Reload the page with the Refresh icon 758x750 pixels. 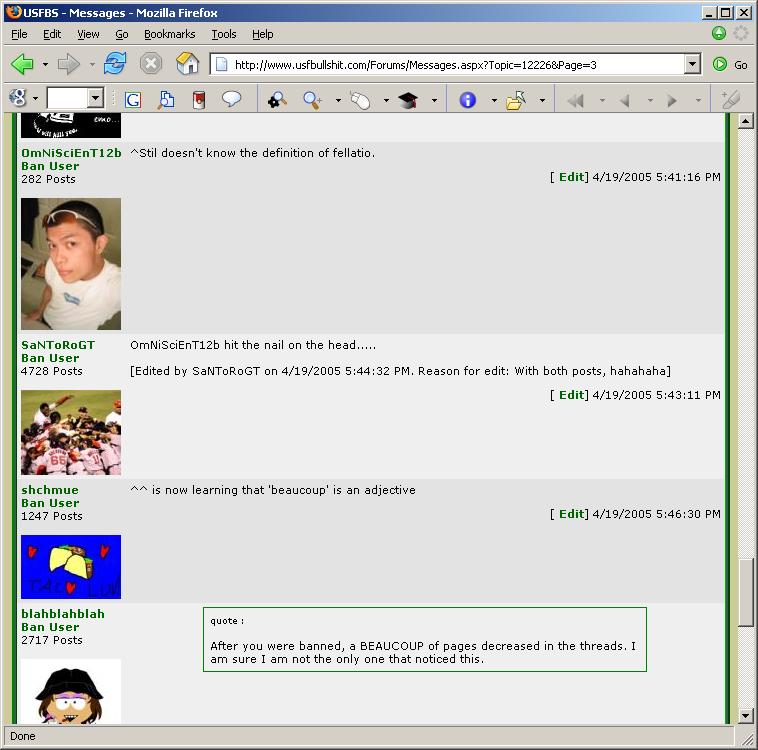click(115, 63)
